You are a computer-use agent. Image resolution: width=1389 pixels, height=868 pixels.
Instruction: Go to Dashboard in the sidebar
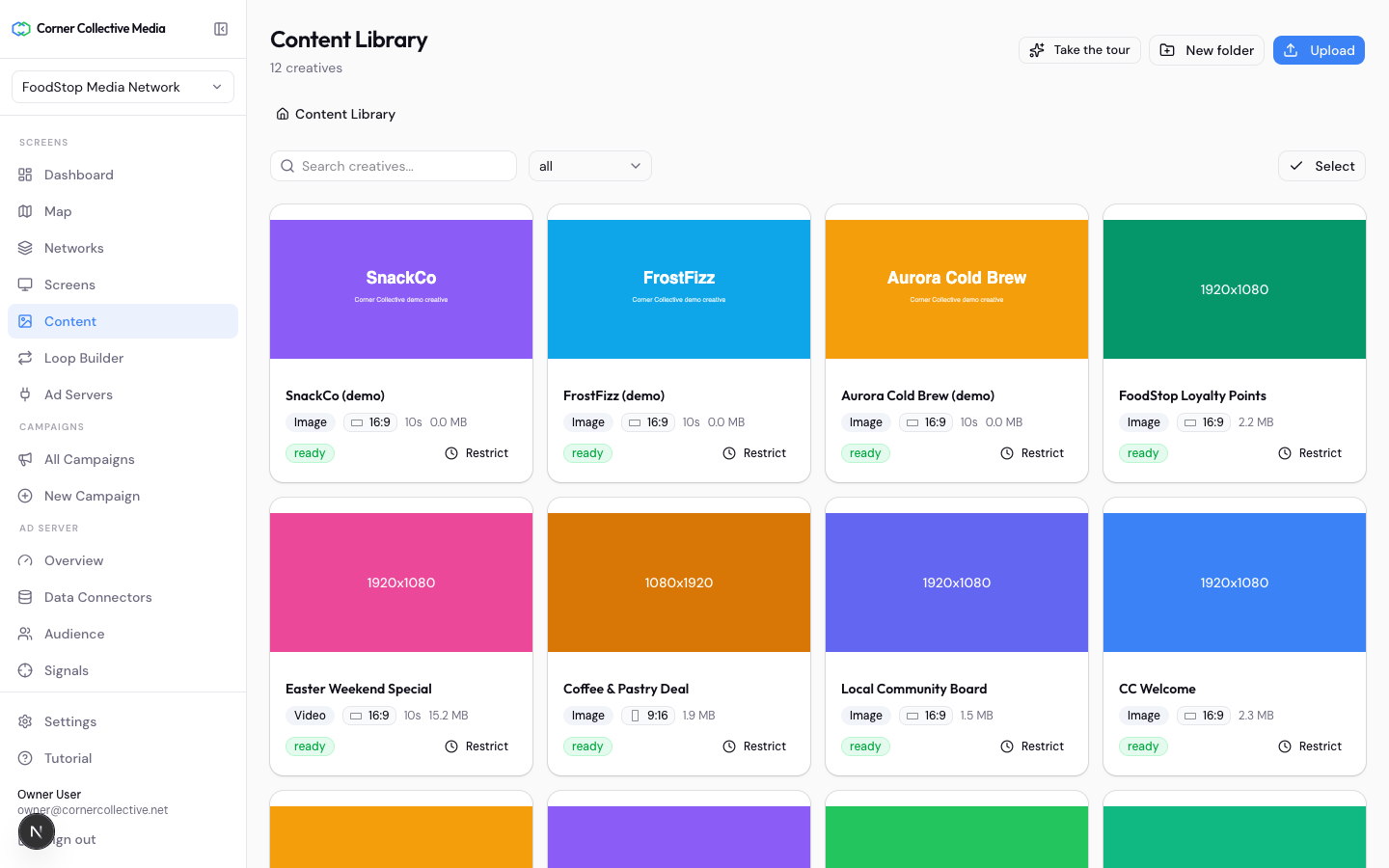pyautogui.click(x=123, y=175)
